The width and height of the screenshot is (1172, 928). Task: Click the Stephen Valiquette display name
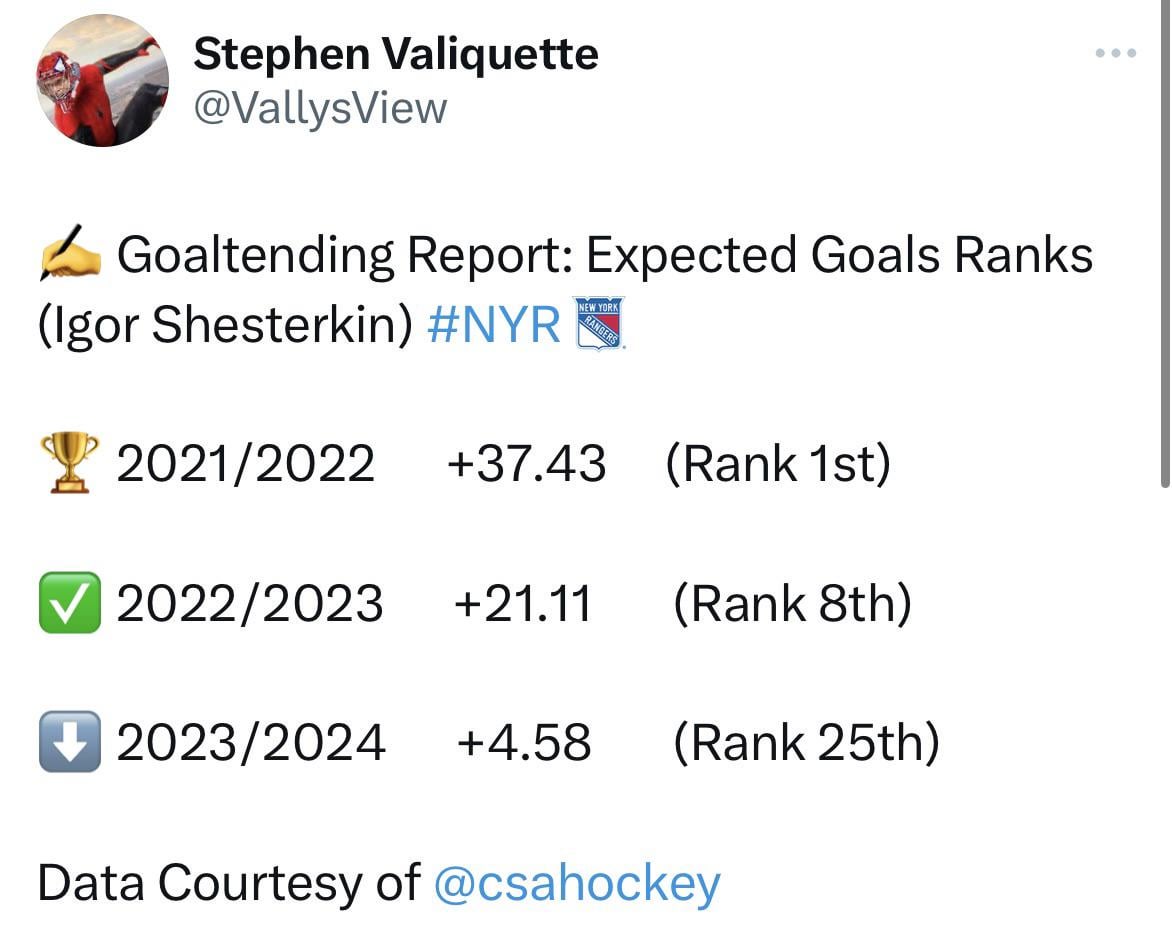(395, 53)
